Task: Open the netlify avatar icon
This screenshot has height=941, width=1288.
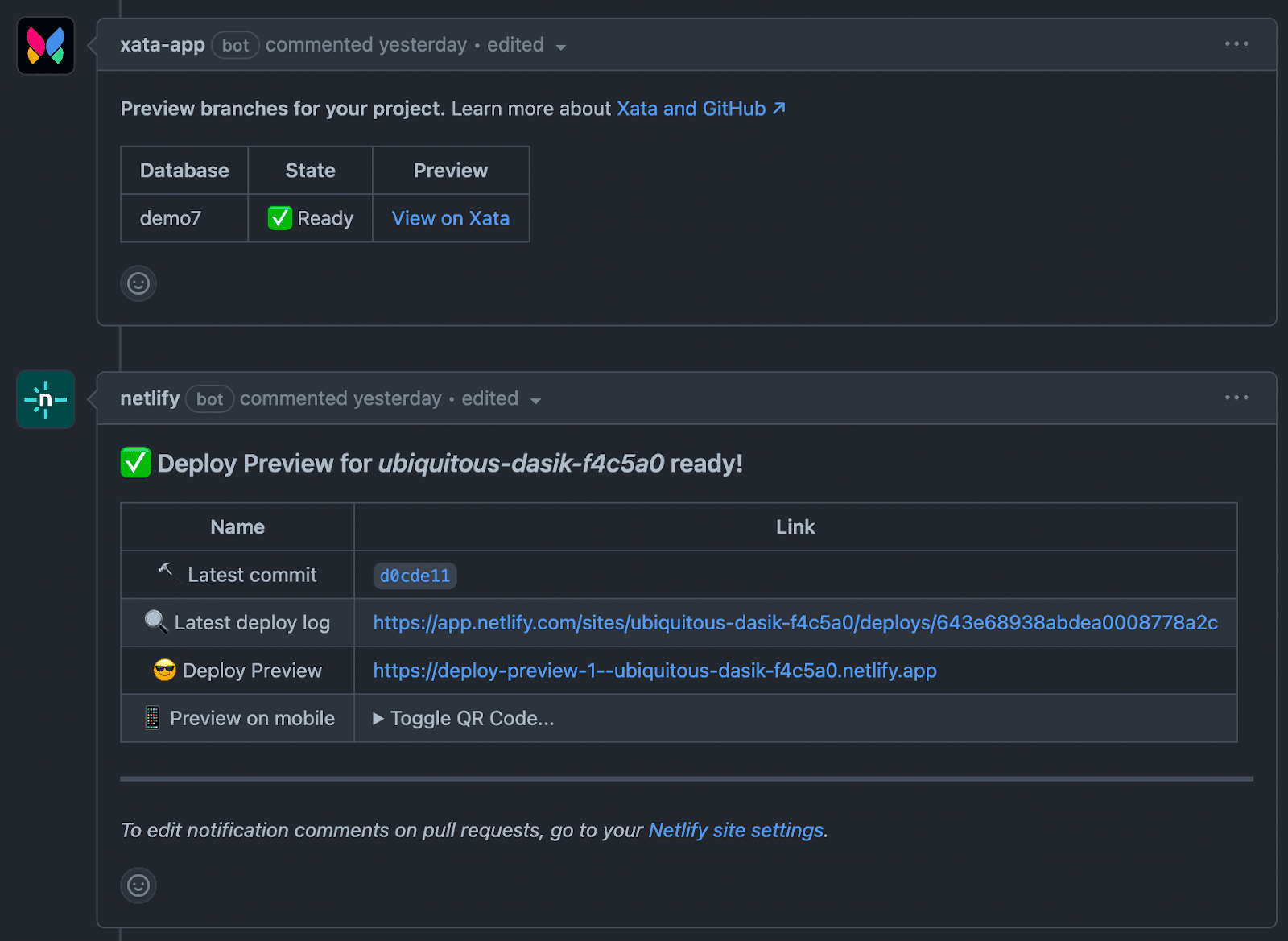Action: (x=46, y=399)
